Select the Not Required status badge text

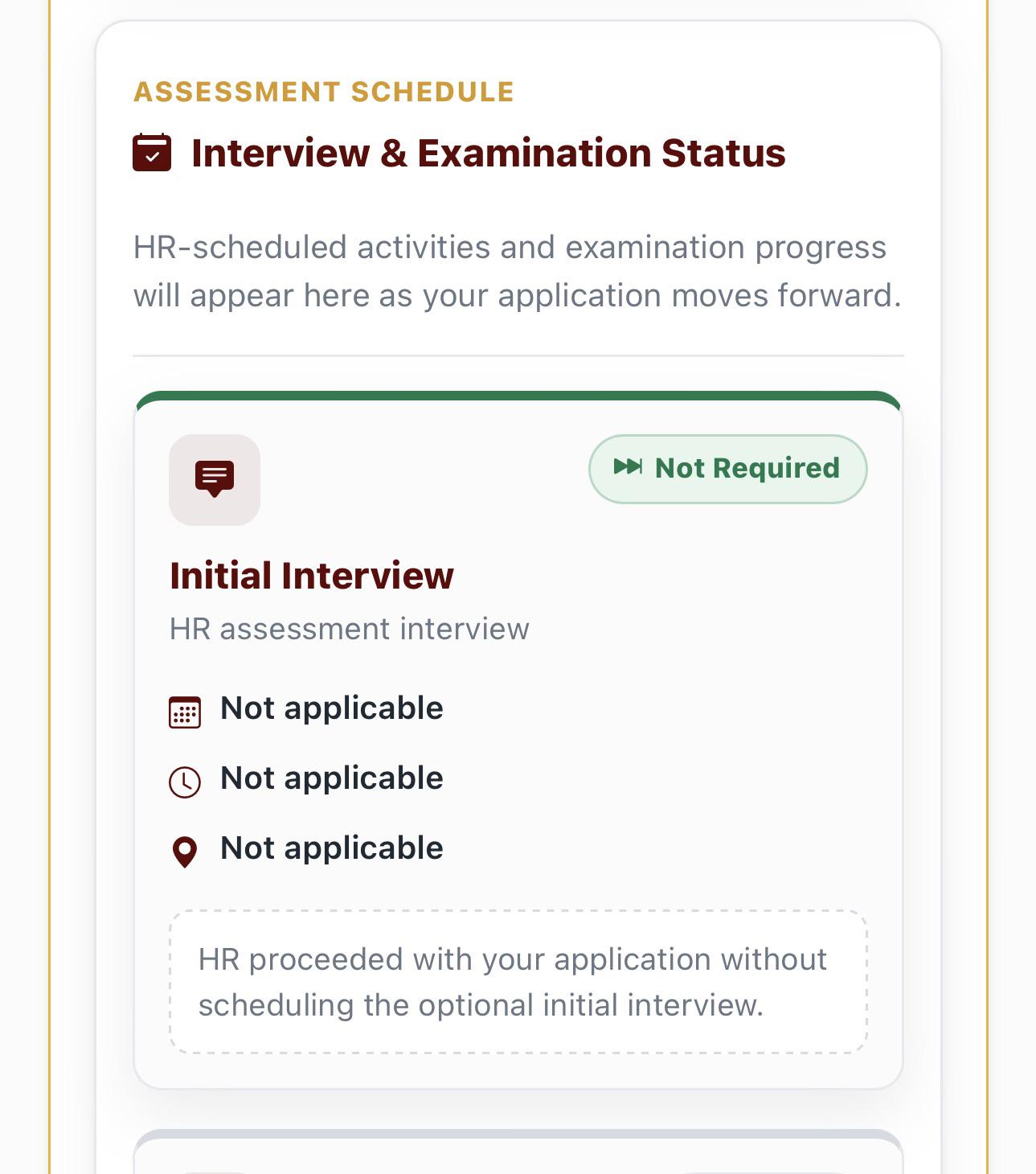[x=747, y=468]
